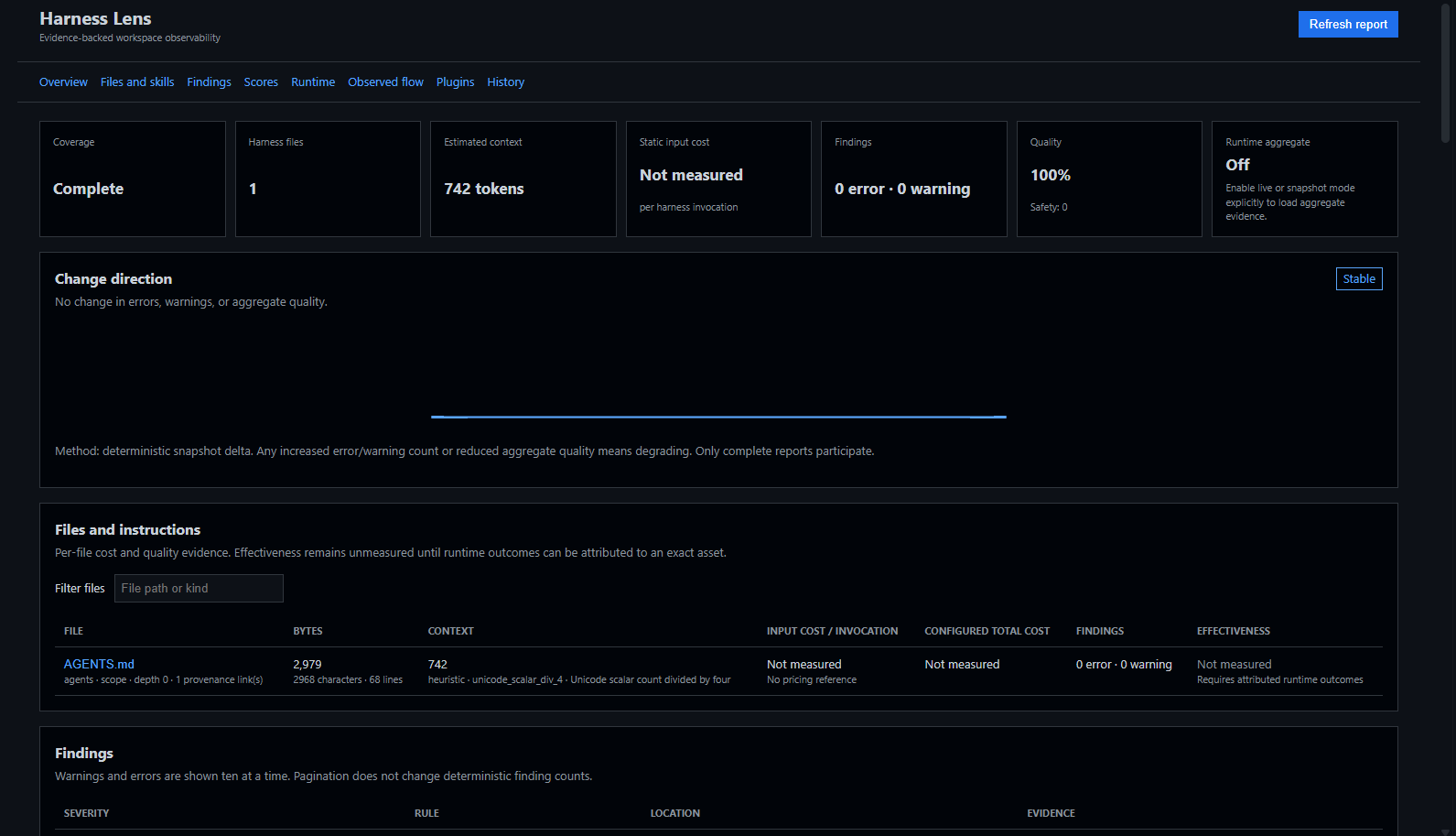The image size is (1456, 836).
Task: Click the 'per harness invocation' caption
Action: (688, 207)
